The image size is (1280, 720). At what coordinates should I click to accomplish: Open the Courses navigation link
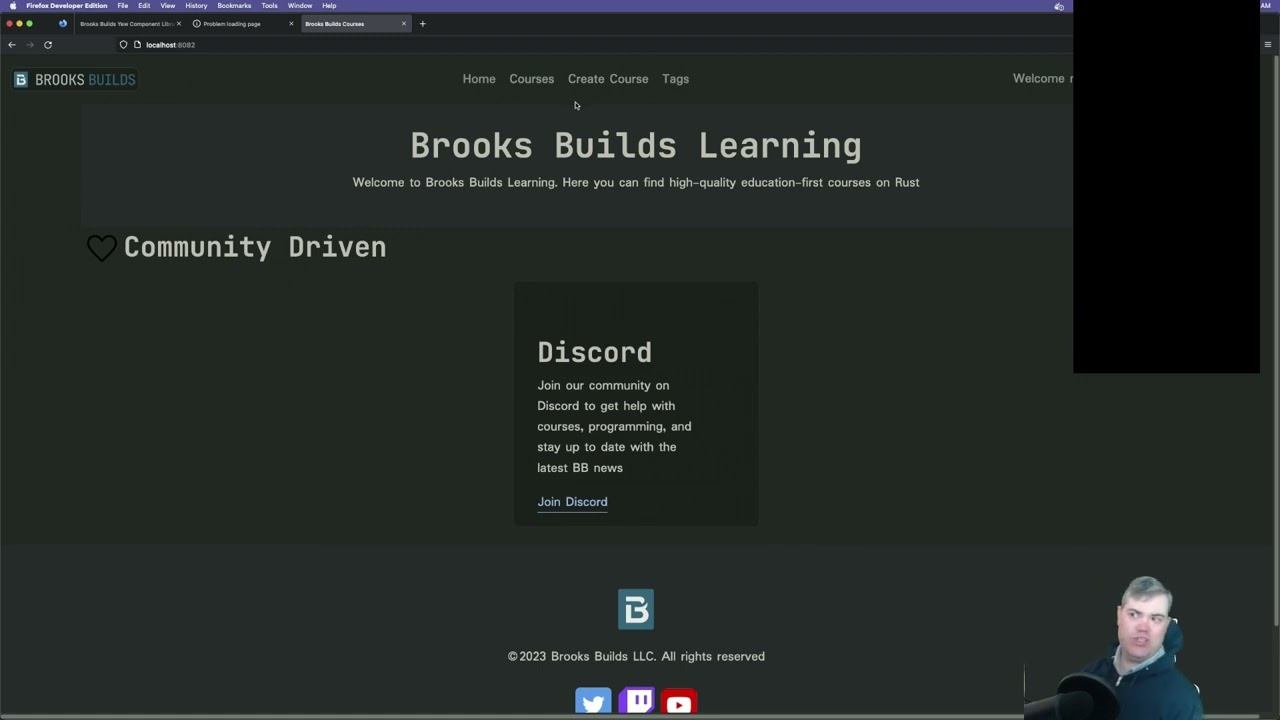(531, 79)
